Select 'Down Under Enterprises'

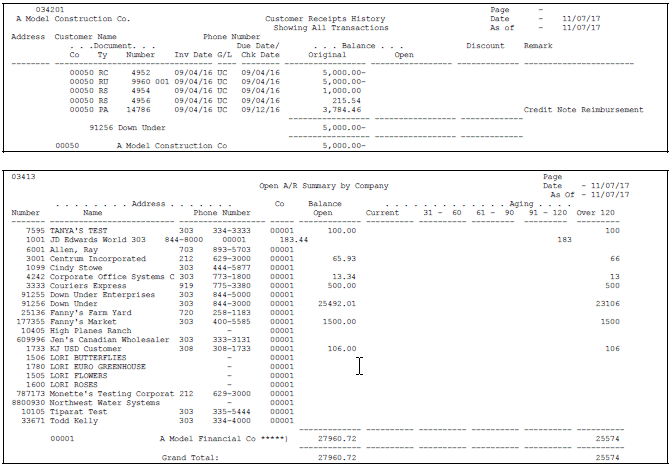[102, 295]
